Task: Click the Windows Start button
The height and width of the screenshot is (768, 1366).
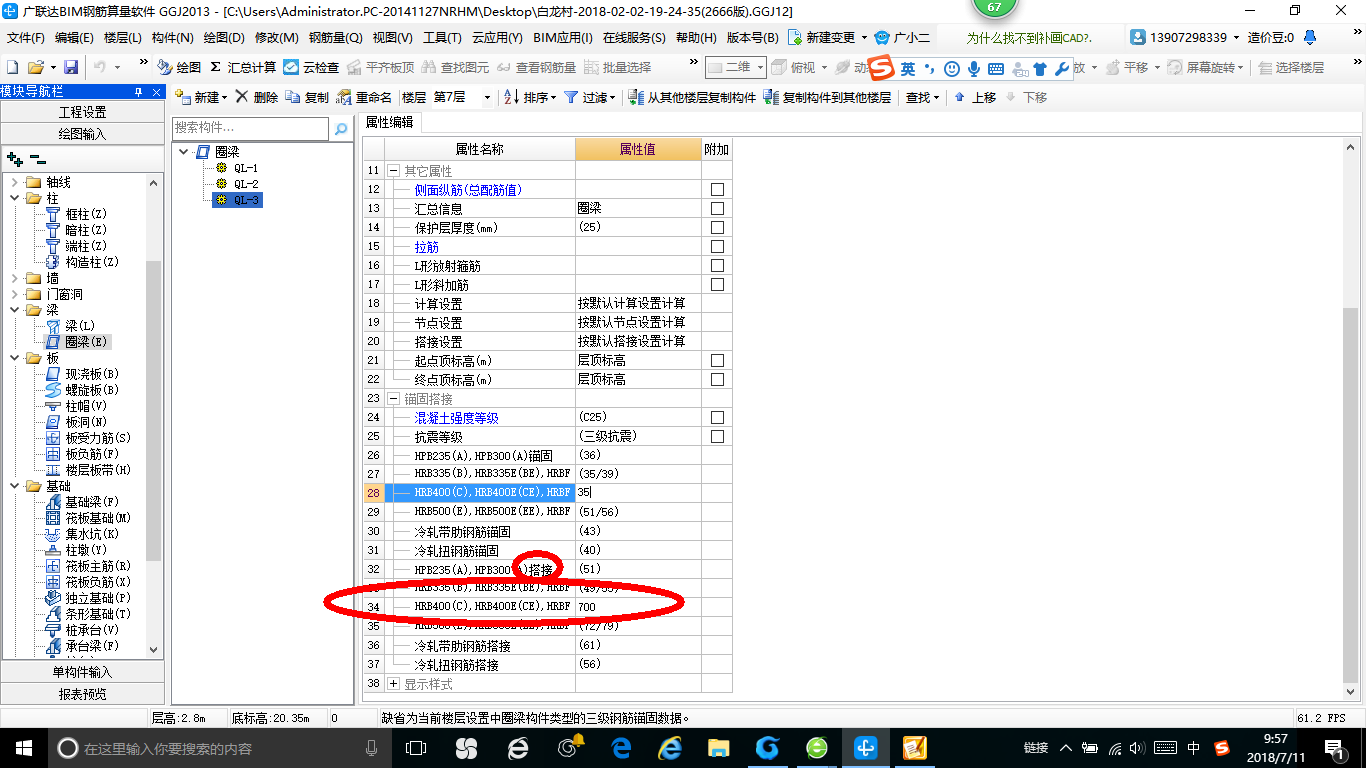Action: point(23,748)
